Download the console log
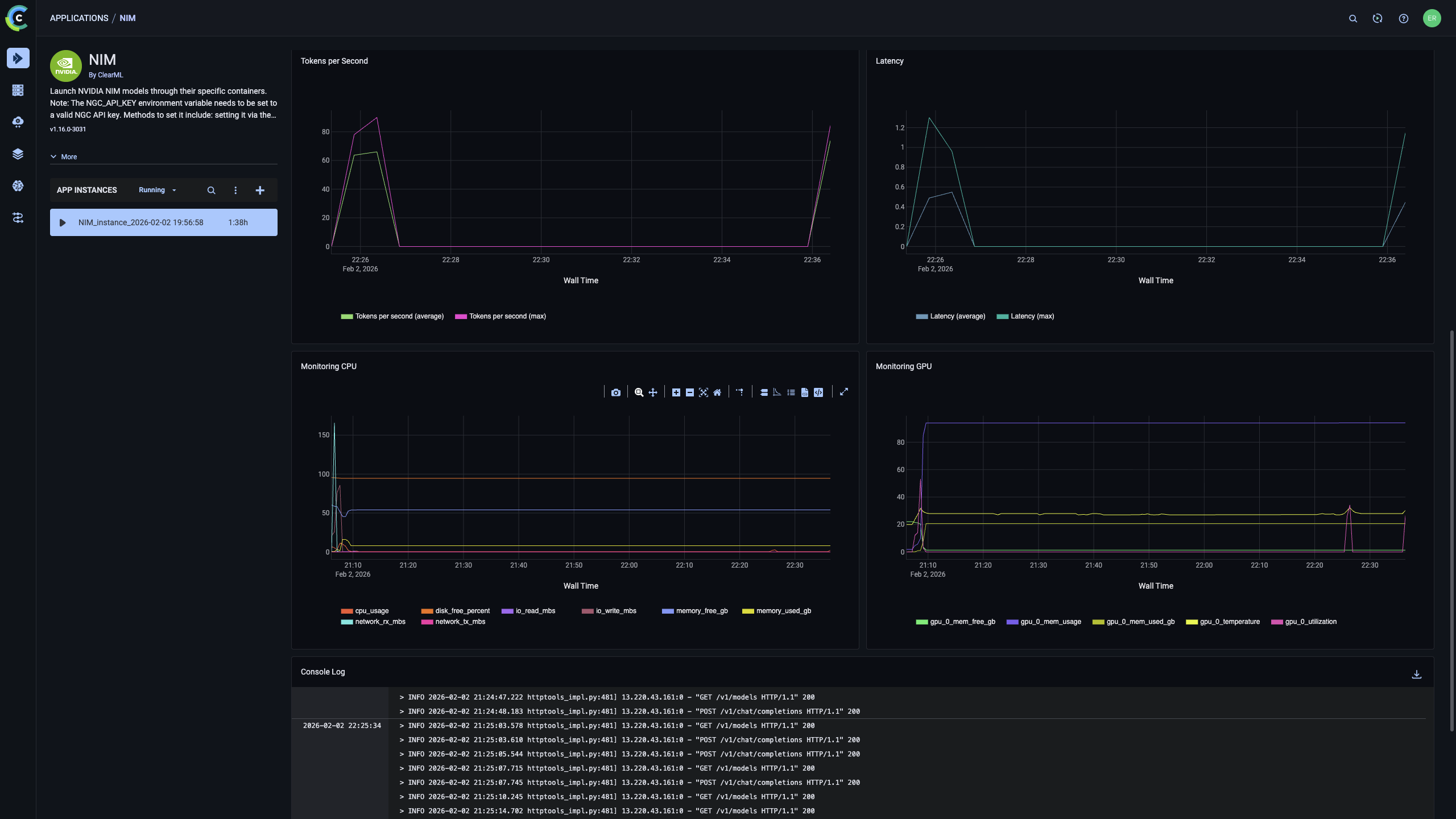The image size is (1456, 819). coord(1417,674)
